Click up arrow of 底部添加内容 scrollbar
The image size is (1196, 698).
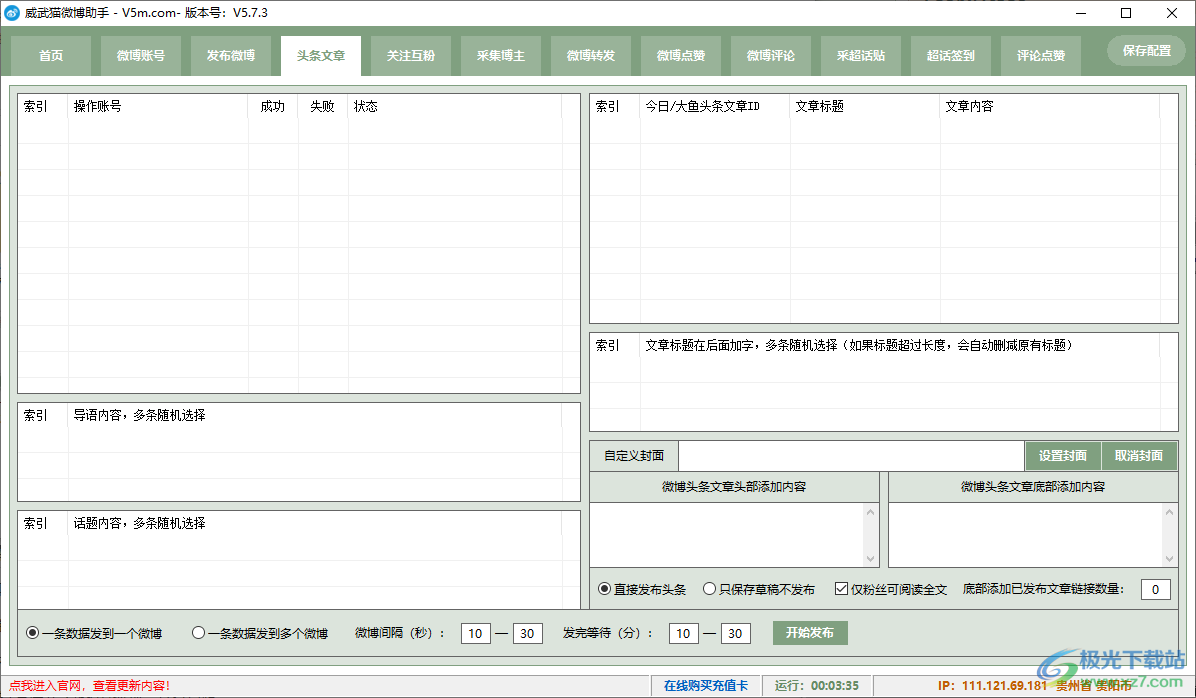pyautogui.click(x=1169, y=512)
